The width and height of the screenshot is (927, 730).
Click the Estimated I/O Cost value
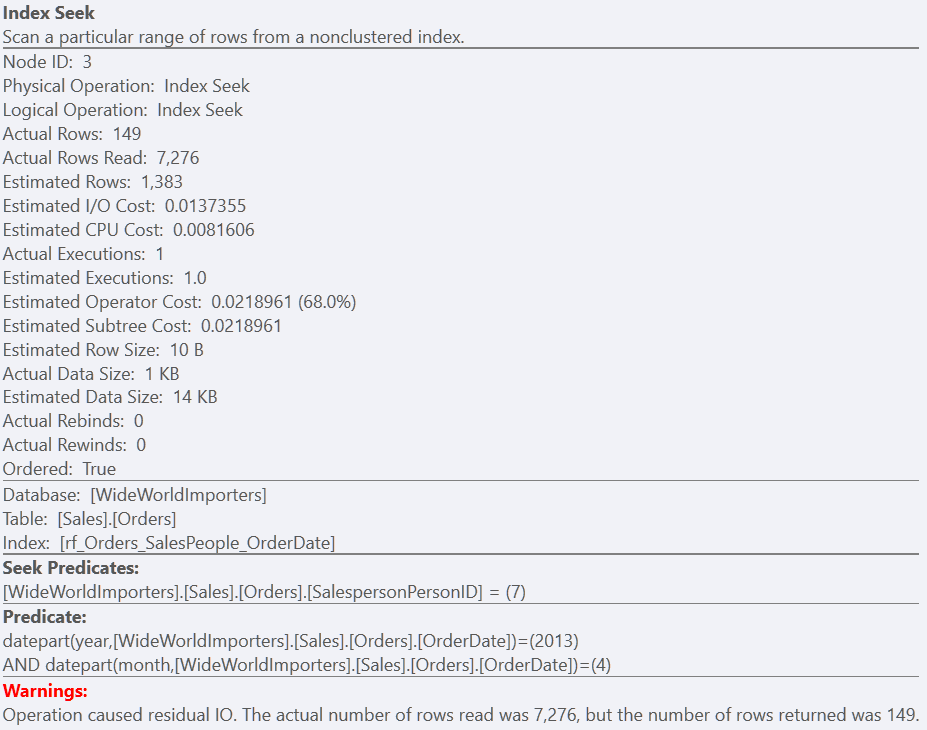tap(205, 206)
